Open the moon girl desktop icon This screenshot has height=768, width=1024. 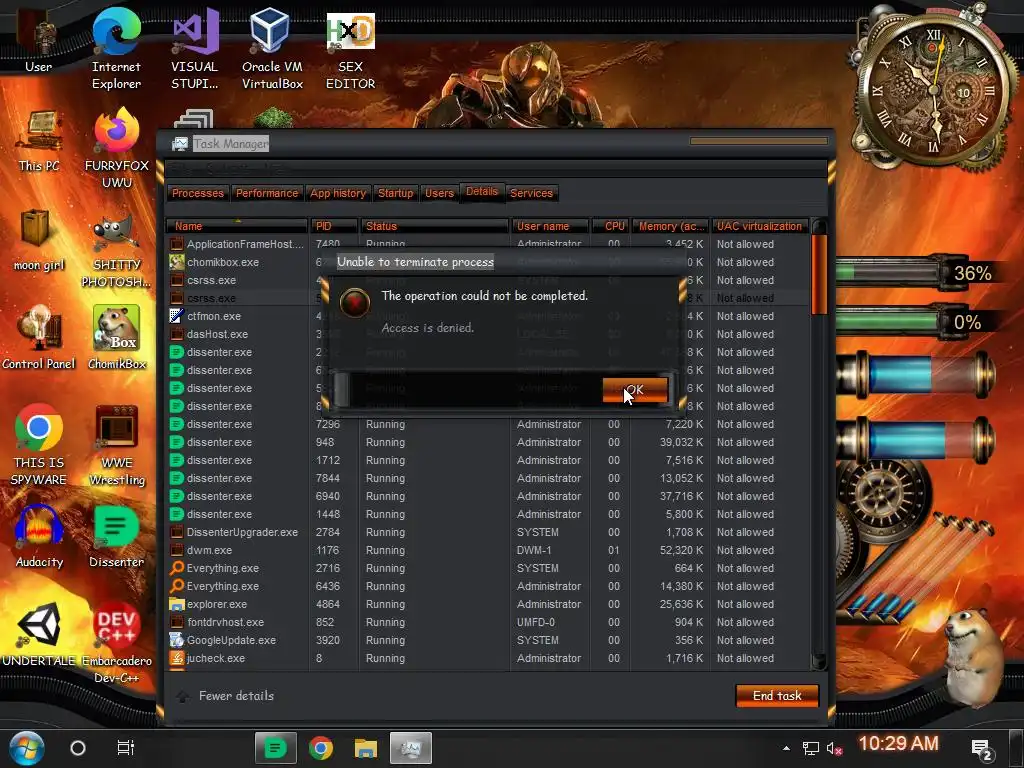coord(39,240)
